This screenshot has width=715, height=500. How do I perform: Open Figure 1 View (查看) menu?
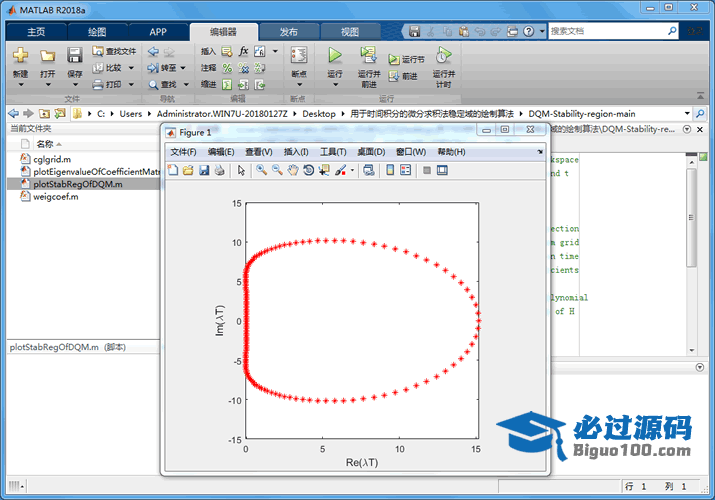[x=259, y=152]
